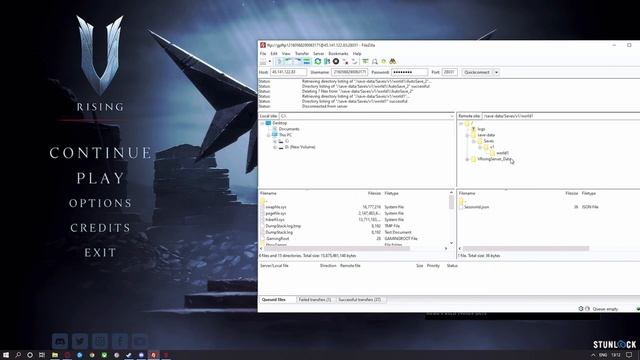This screenshot has height=360, width=640.
Task: Expand the VRisingServer_Data remote folder
Action: [467, 159]
